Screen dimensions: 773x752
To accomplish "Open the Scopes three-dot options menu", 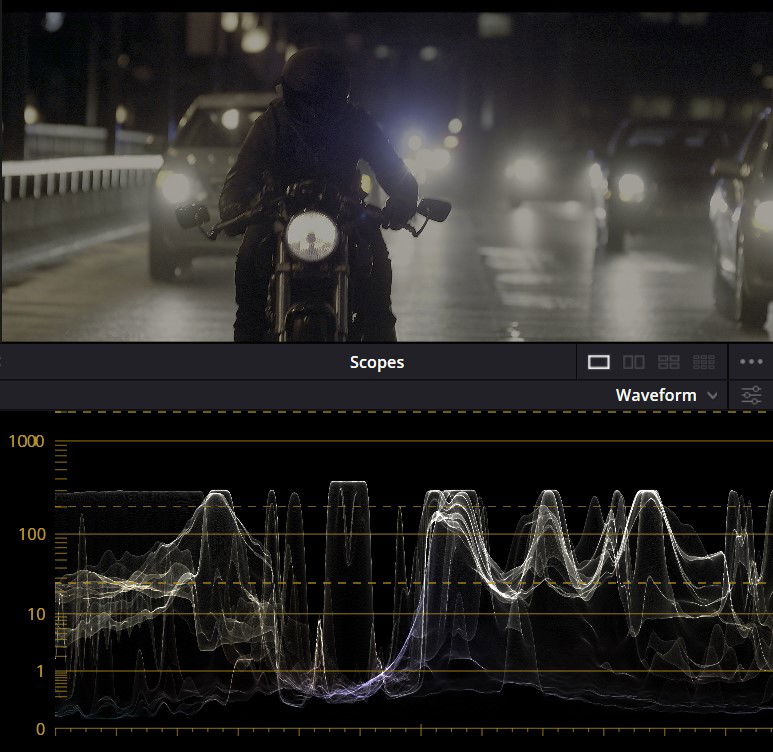I will [751, 362].
